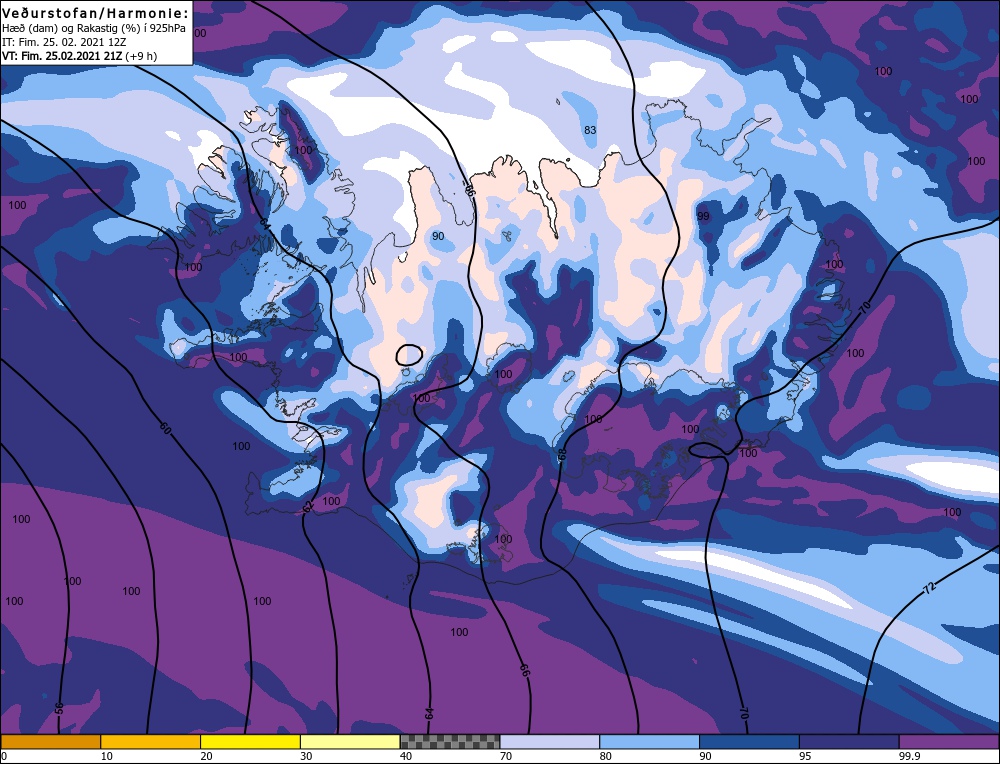
Task: Click the bright yellow 20–30 legend swatch
Action: coord(250,741)
